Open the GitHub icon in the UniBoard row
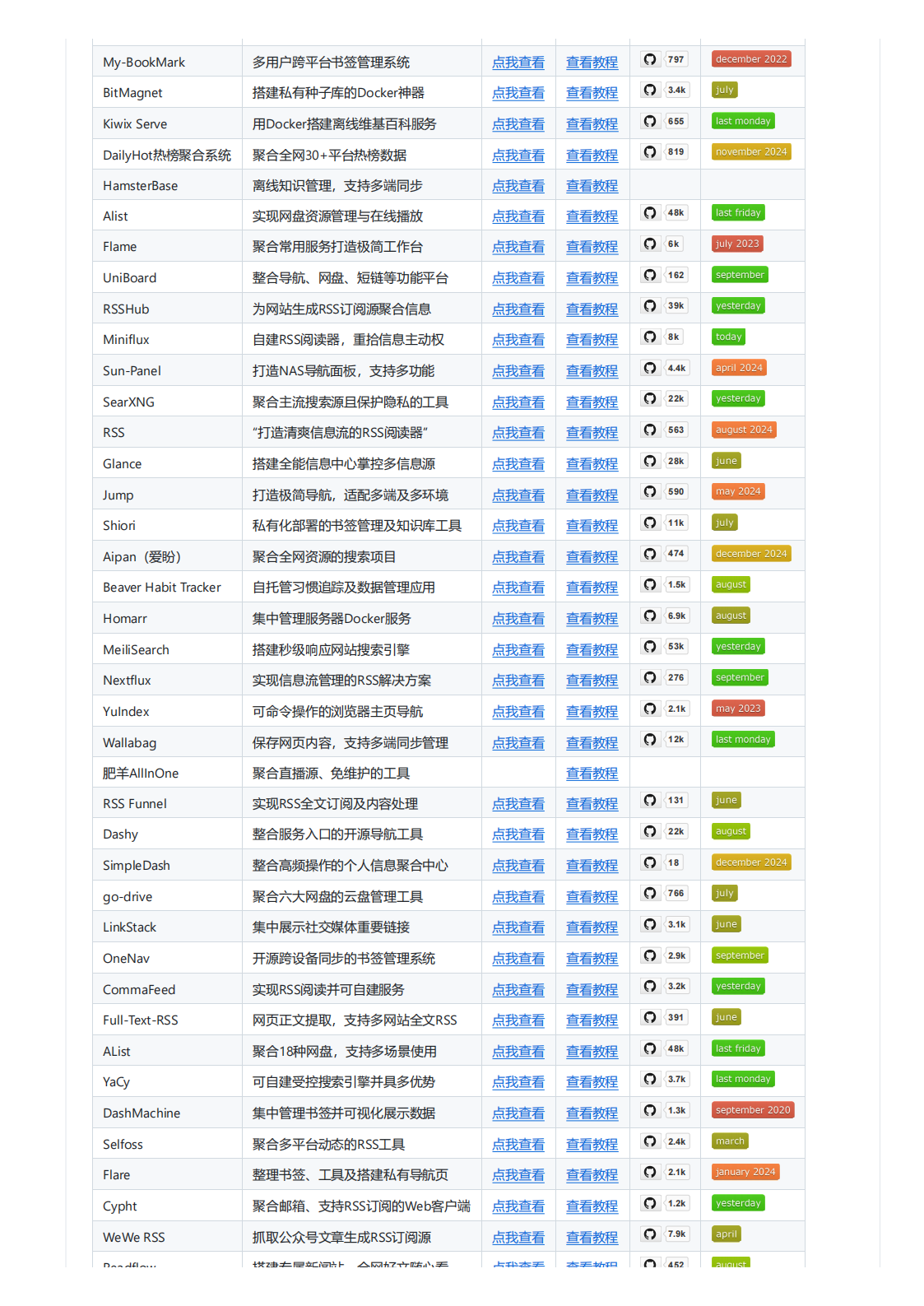The image size is (924, 1306). tap(650, 275)
